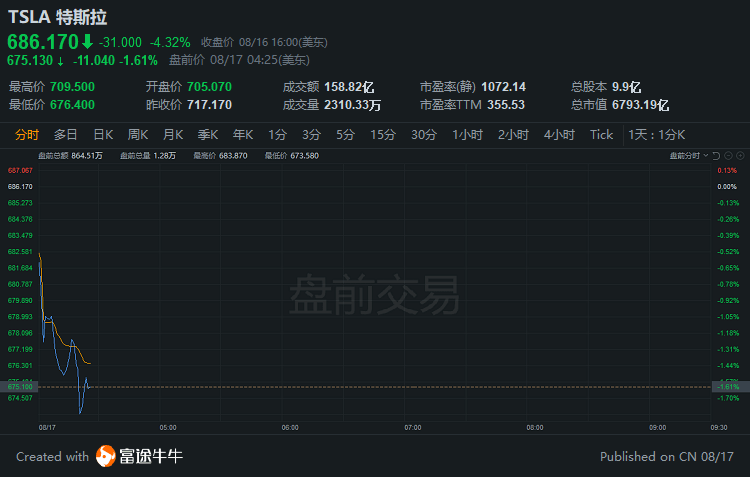
Task: Click the Futu Niuniu logo icon
Action: (x=107, y=457)
